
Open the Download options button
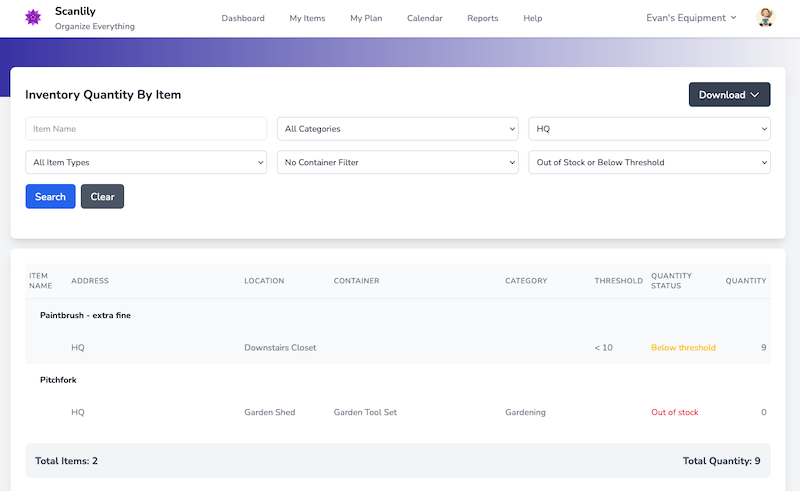click(729, 95)
